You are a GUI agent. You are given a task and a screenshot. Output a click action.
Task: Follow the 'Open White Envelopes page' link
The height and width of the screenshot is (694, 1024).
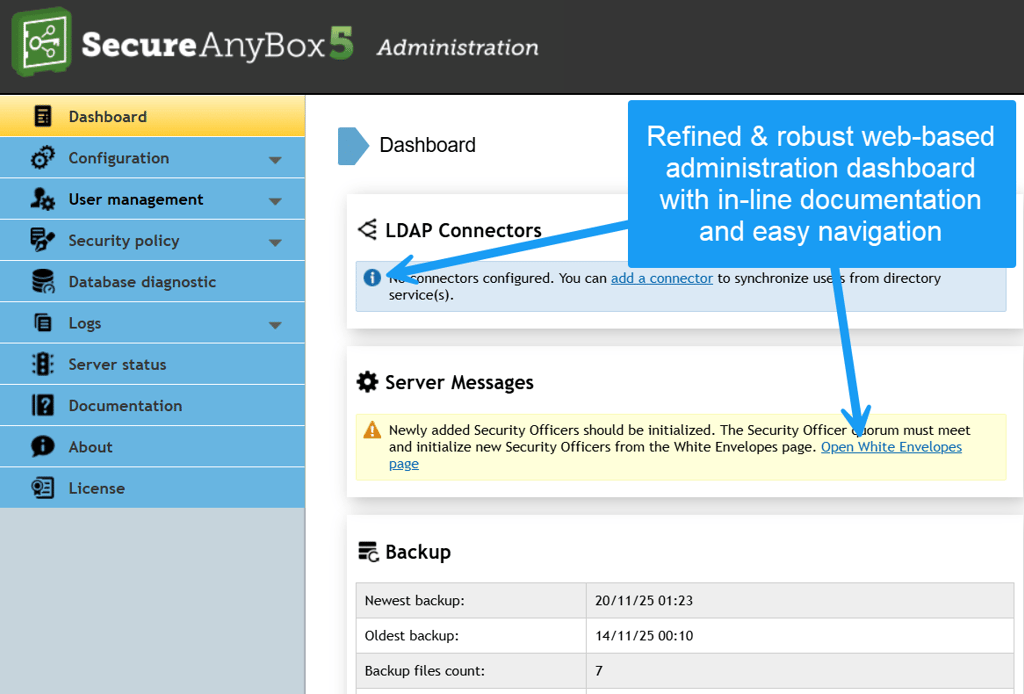tap(891, 447)
